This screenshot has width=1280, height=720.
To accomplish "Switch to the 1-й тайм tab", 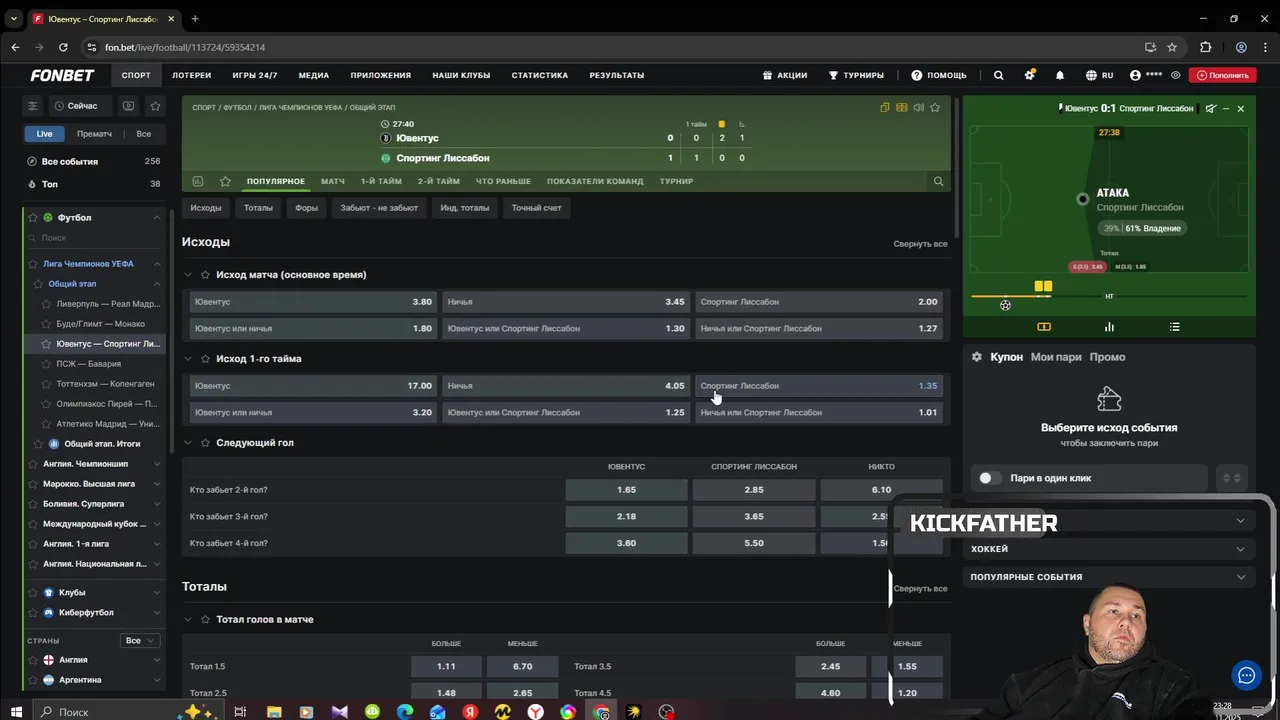I will (x=381, y=181).
